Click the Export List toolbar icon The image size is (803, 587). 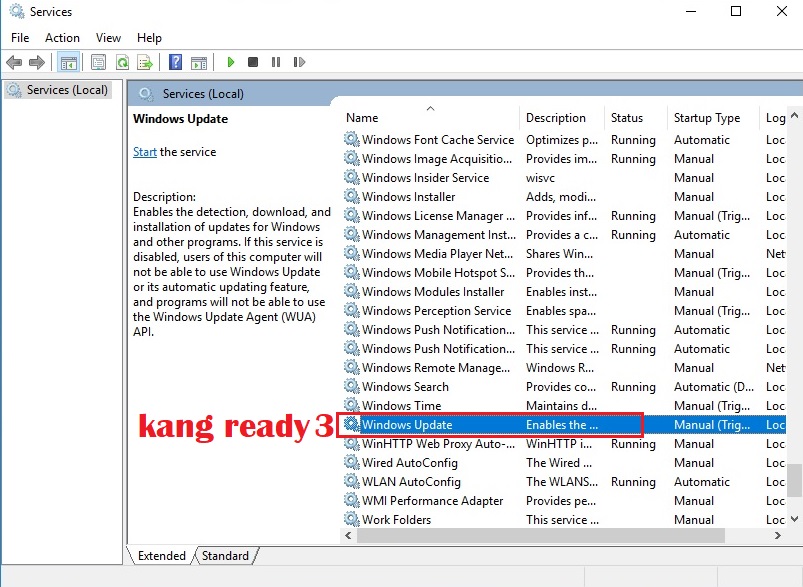coord(145,62)
